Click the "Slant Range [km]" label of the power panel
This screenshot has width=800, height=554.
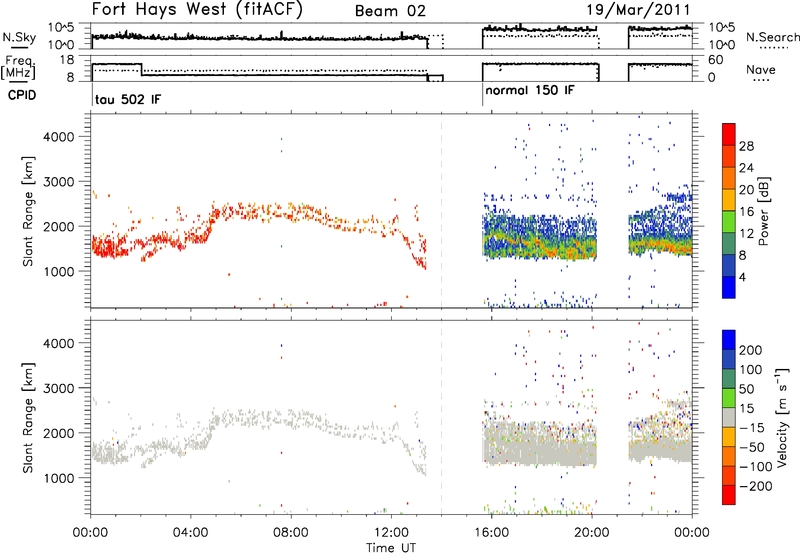coord(28,211)
